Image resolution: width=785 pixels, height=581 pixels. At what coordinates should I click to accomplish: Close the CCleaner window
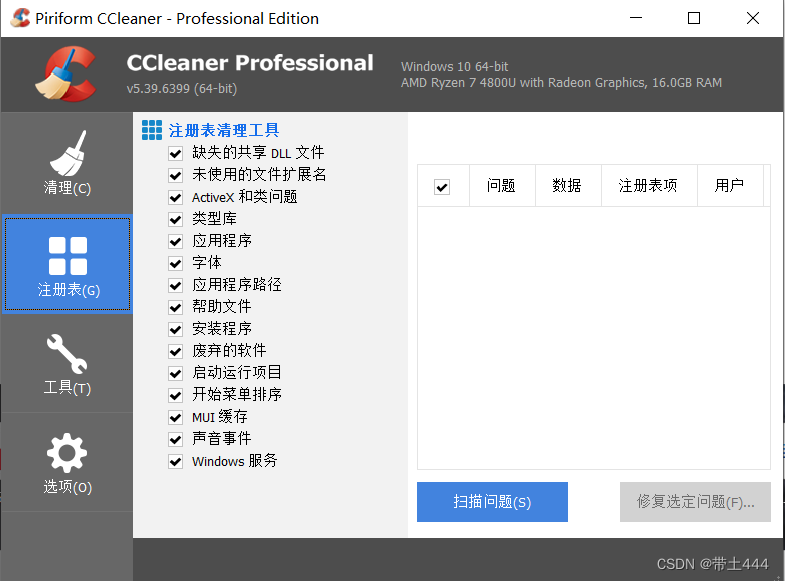pos(752,18)
